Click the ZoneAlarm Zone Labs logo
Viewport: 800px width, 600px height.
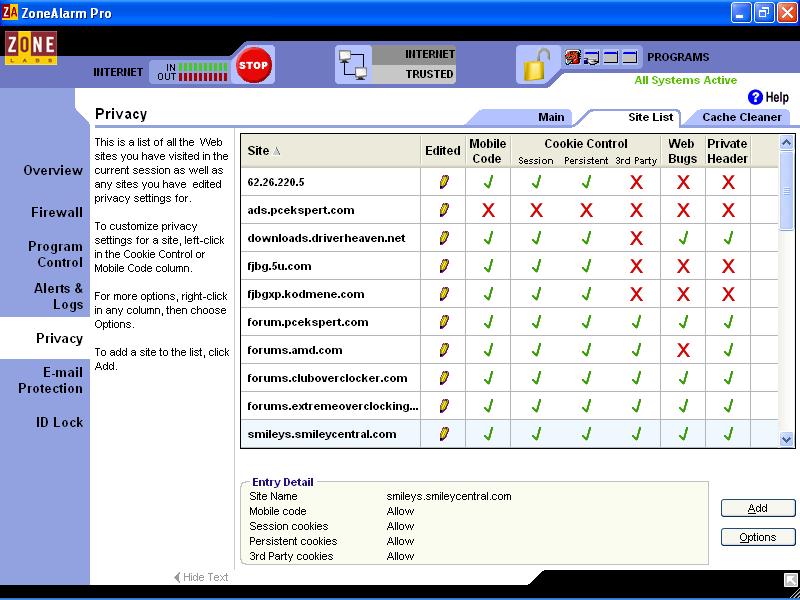(x=30, y=48)
